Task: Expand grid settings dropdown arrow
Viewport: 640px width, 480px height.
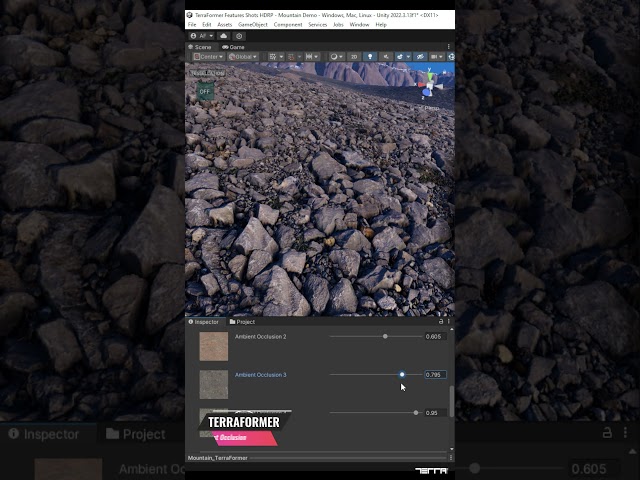Action: coord(281,57)
